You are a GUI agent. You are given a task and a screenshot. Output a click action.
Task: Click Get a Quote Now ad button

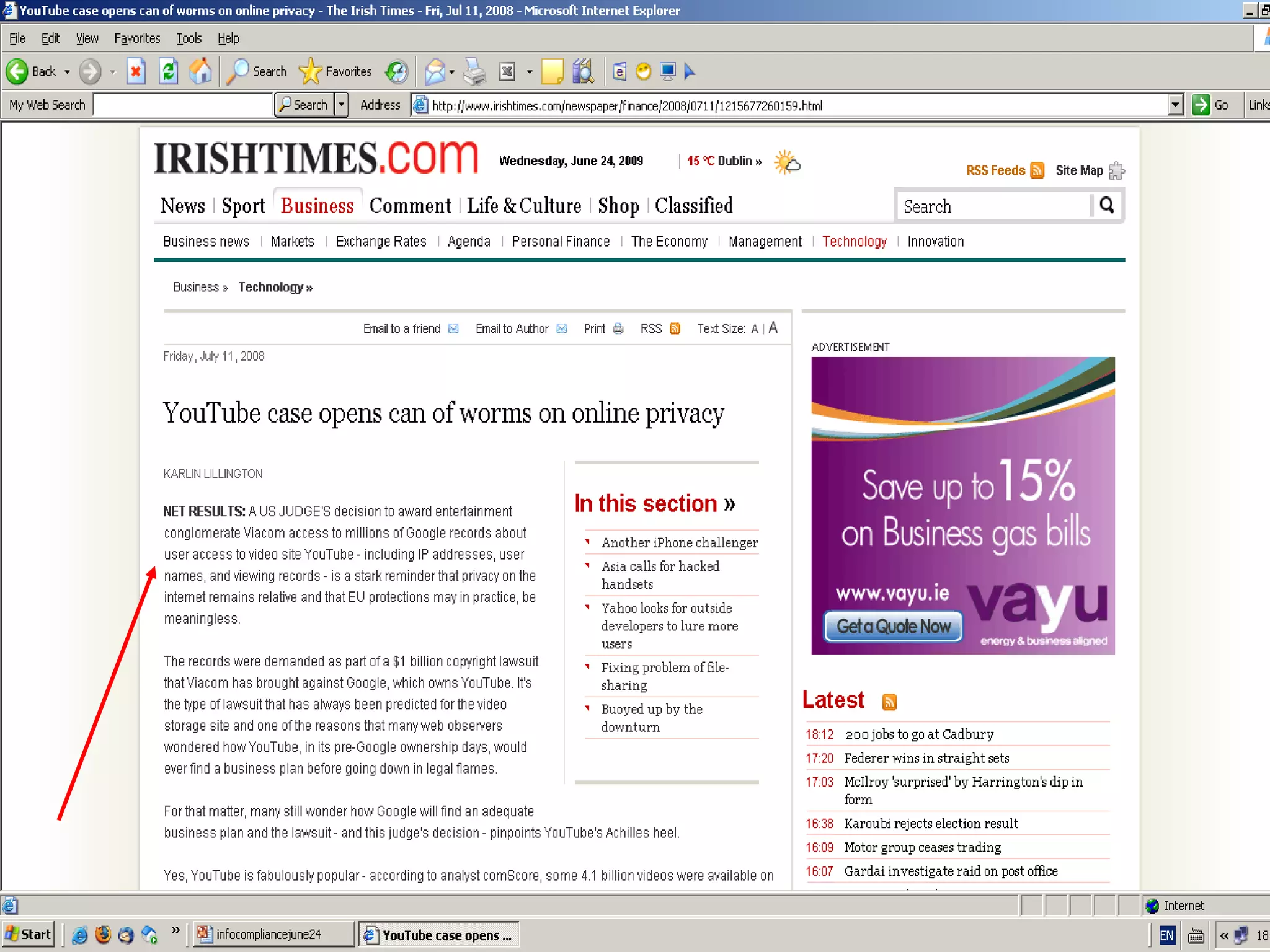pos(893,626)
